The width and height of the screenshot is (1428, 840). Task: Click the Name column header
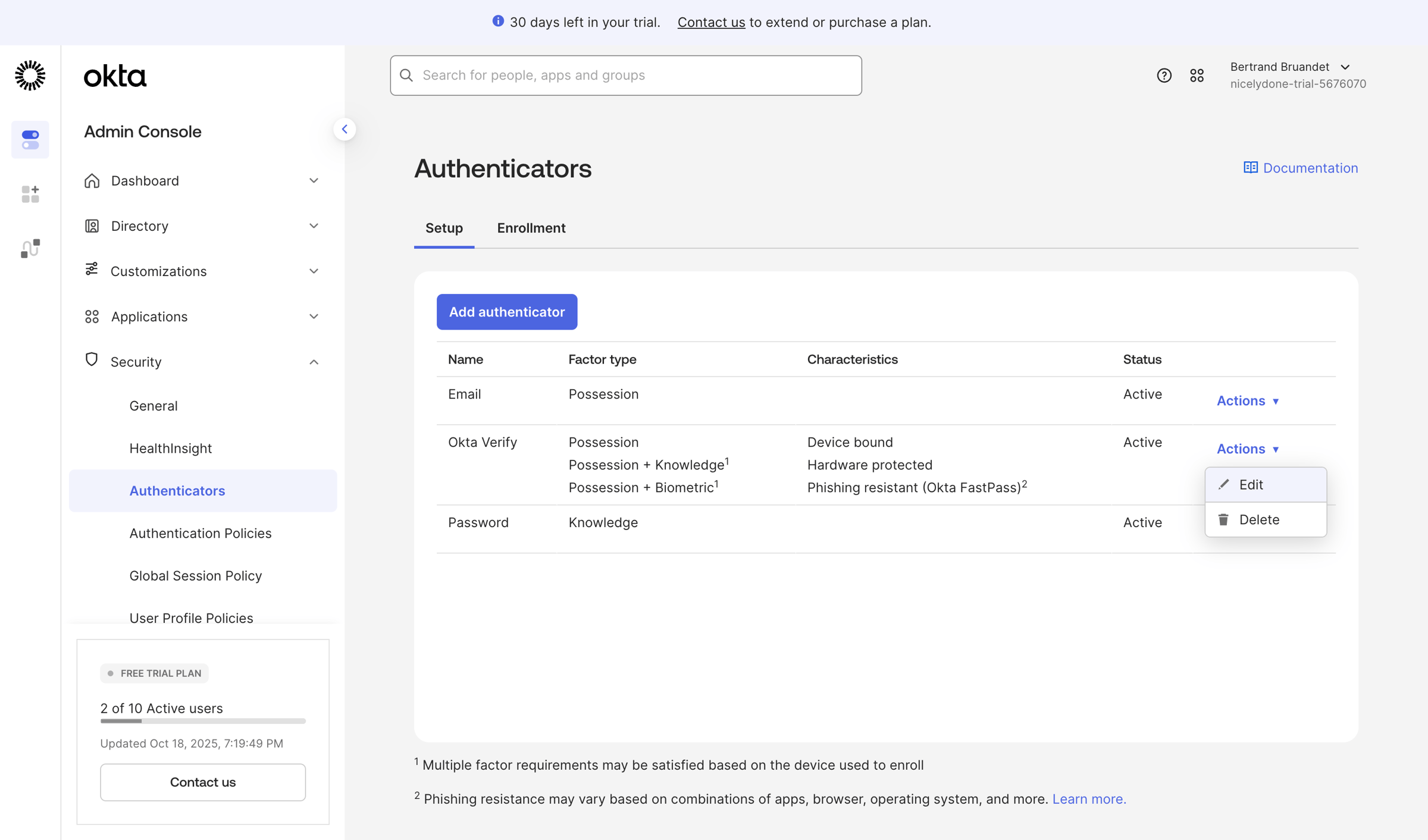coord(465,359)
